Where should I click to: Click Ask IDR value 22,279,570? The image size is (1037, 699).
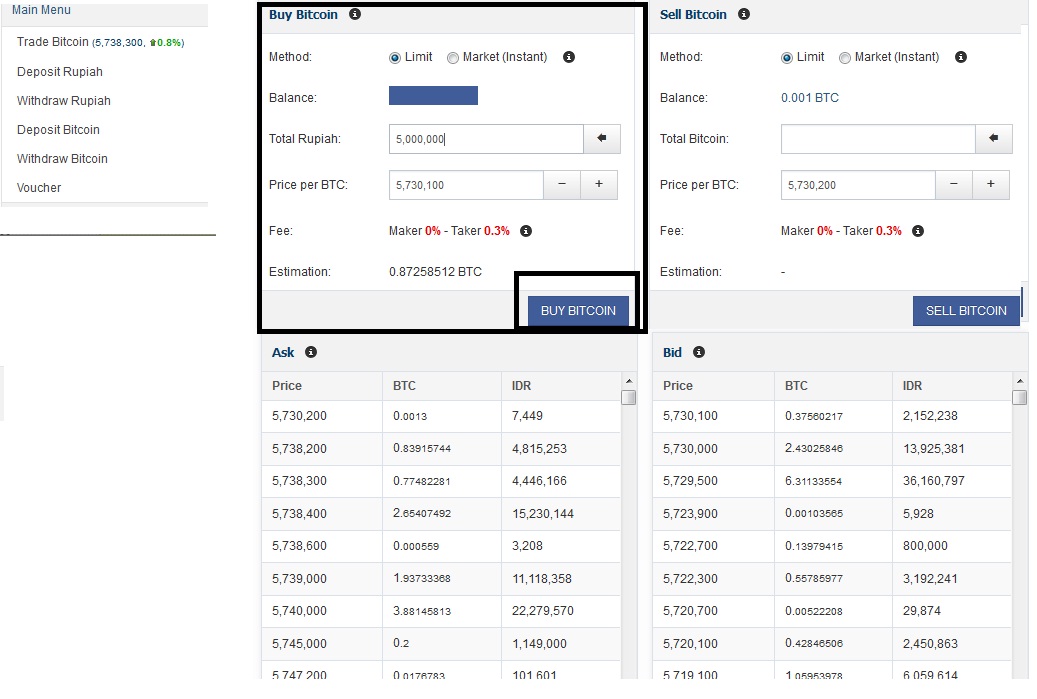pyautogui.click(x=542, y=610)
